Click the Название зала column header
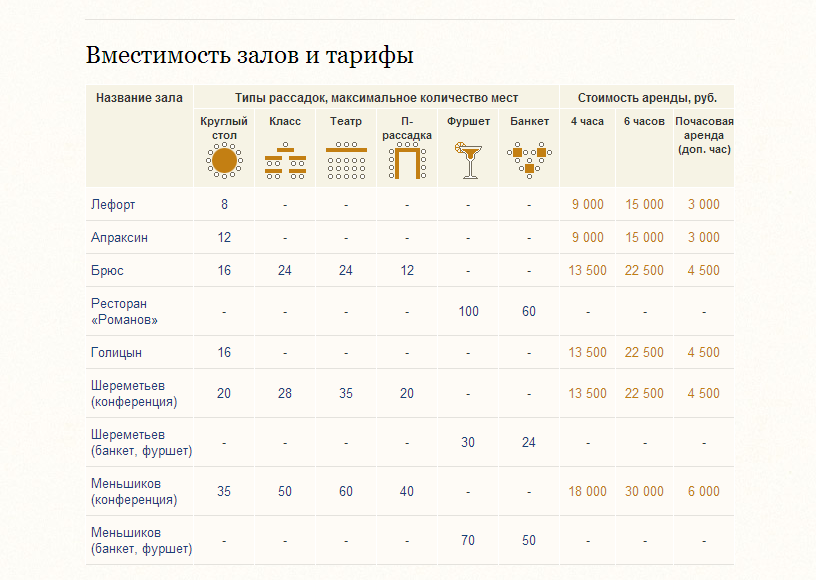 (x=139, y=98)
